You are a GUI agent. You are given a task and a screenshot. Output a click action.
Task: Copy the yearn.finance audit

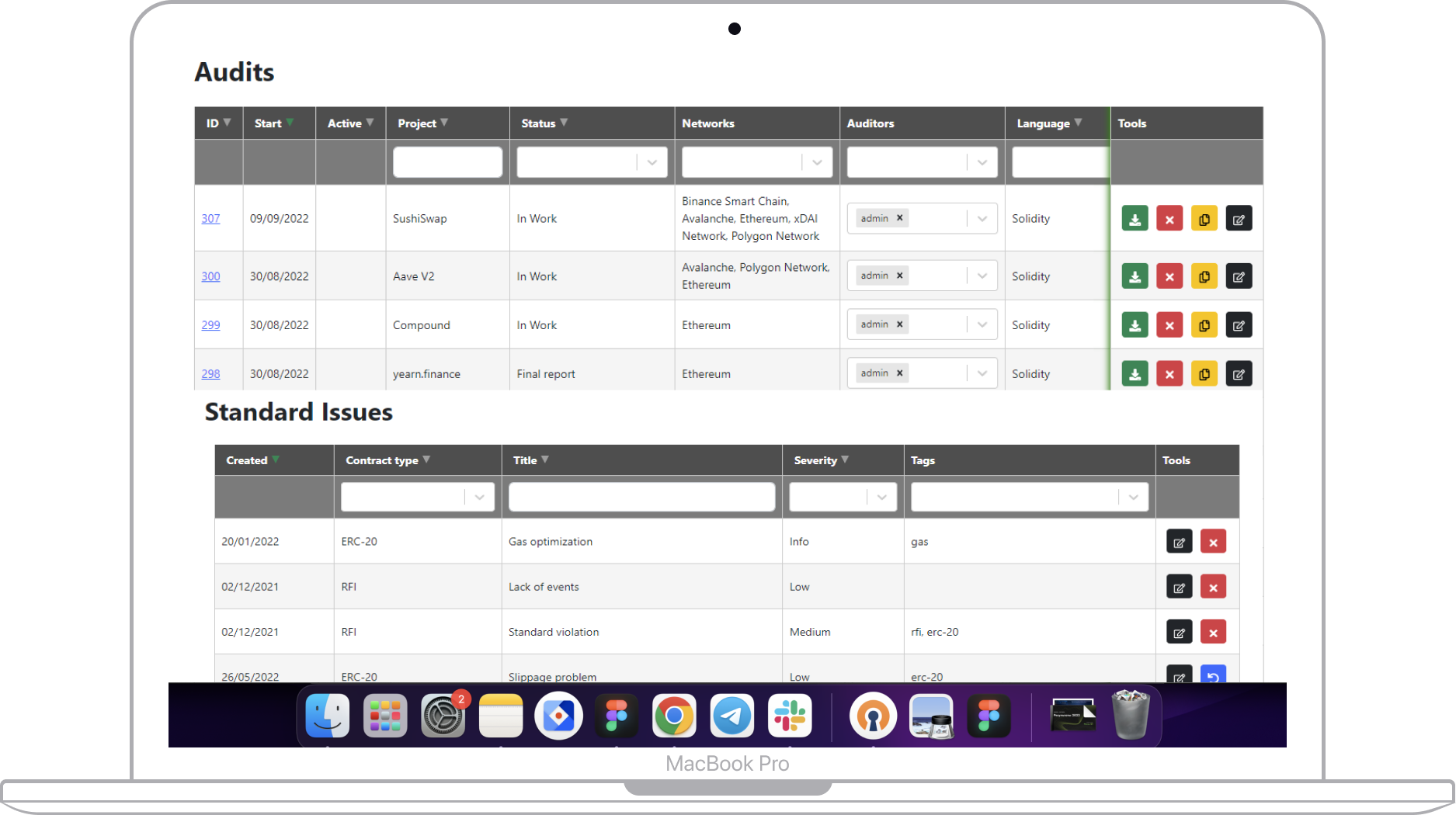1204,373
